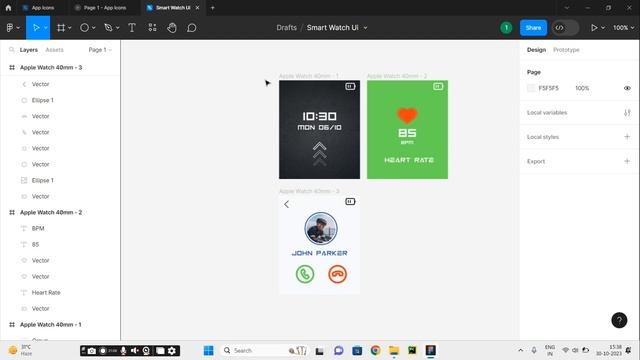Open the Pen tool dropdown arrow
This screenshot has height=360, width=640.
point(118,28)
